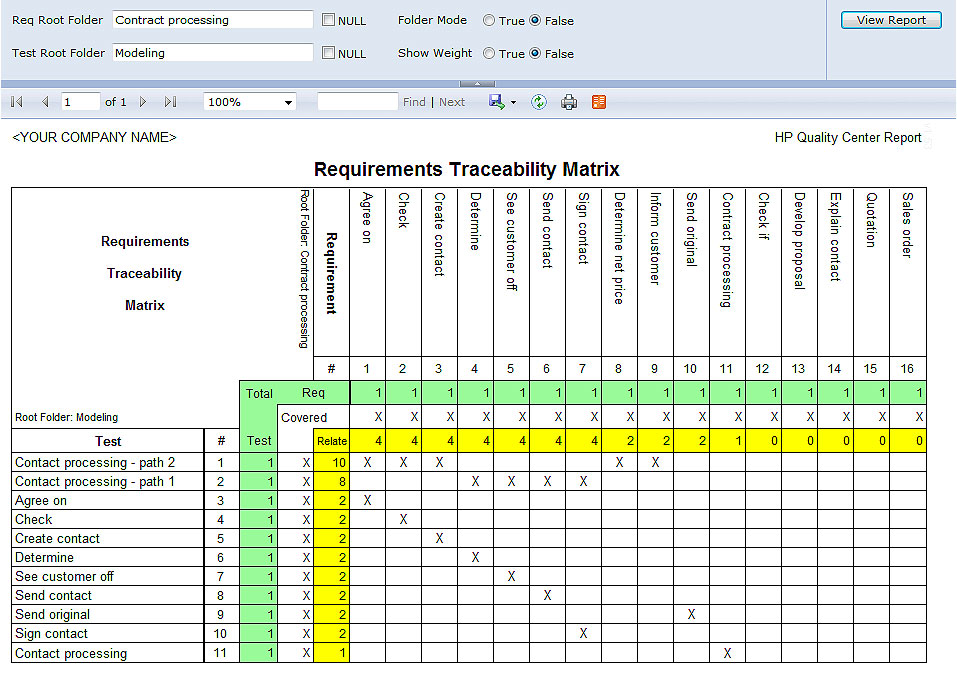
Task: Print the report using printer icon
Action: [x=569, y=102]
